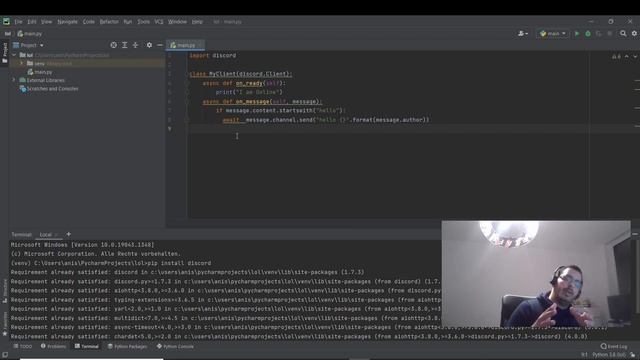Click the lol breadcrumb in navigation bar
Viewport: 640px width, 360px height.
pos(7,33)
